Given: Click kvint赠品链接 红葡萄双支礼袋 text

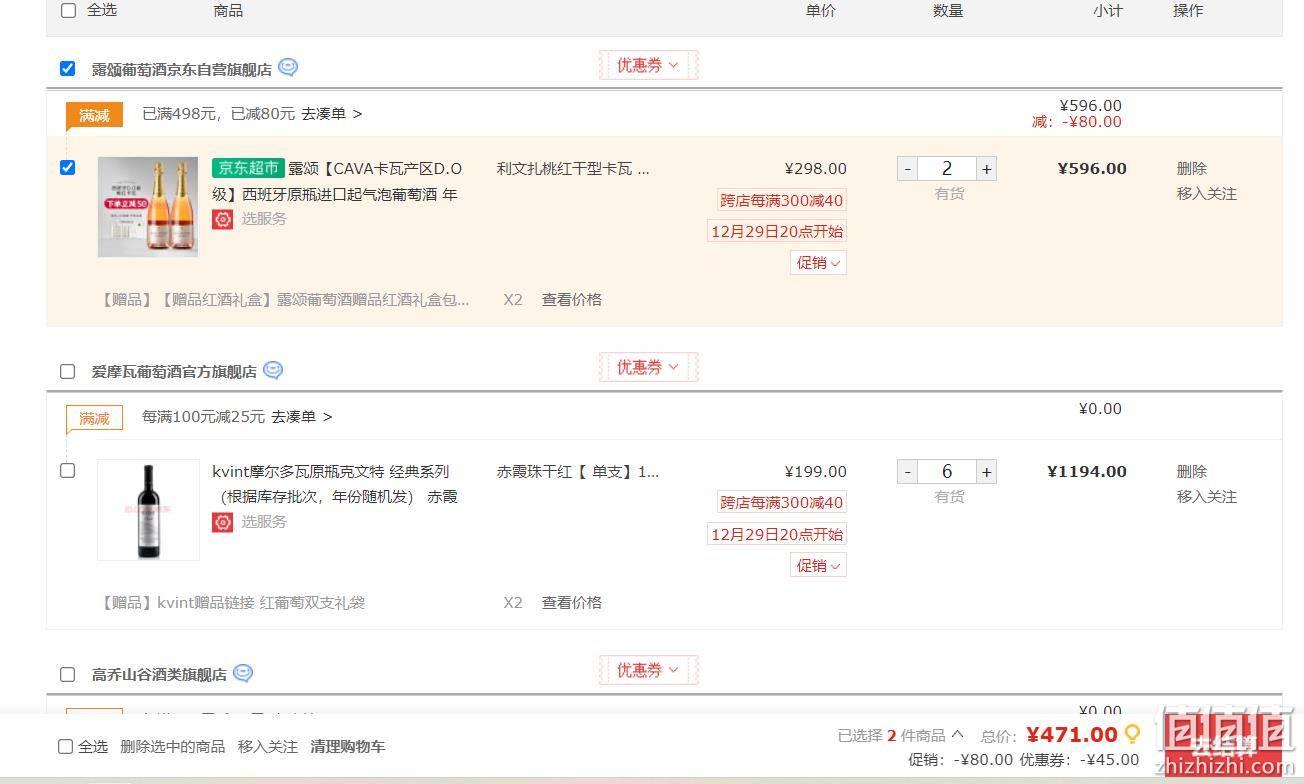Looking at the screenshot, I should click(x=232, y=603).
